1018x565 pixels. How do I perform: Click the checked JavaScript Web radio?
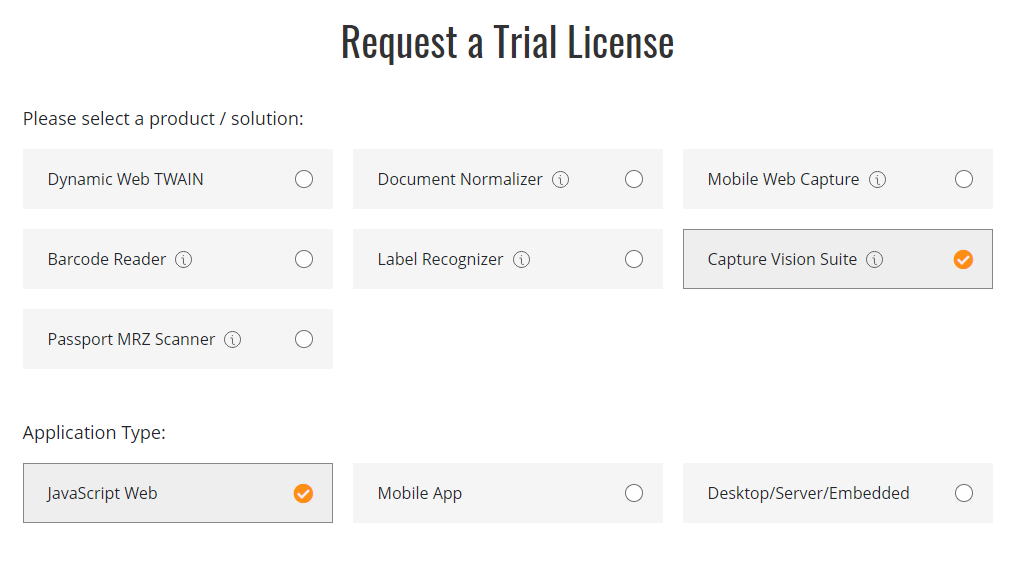(303, 493)
